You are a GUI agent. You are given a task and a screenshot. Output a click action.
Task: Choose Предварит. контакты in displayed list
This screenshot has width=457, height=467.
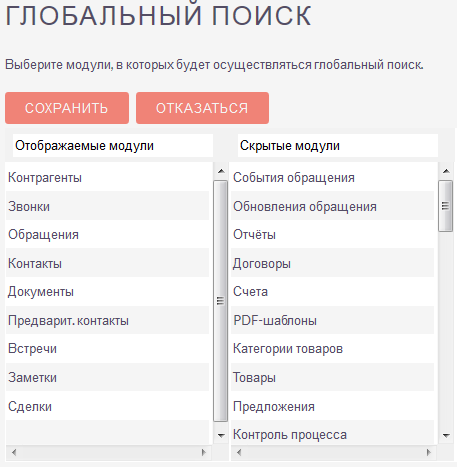107,320
